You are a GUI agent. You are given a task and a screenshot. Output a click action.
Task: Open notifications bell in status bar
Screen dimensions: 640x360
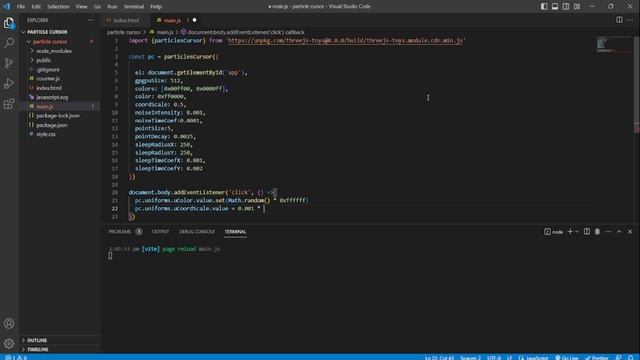(631, 358)
